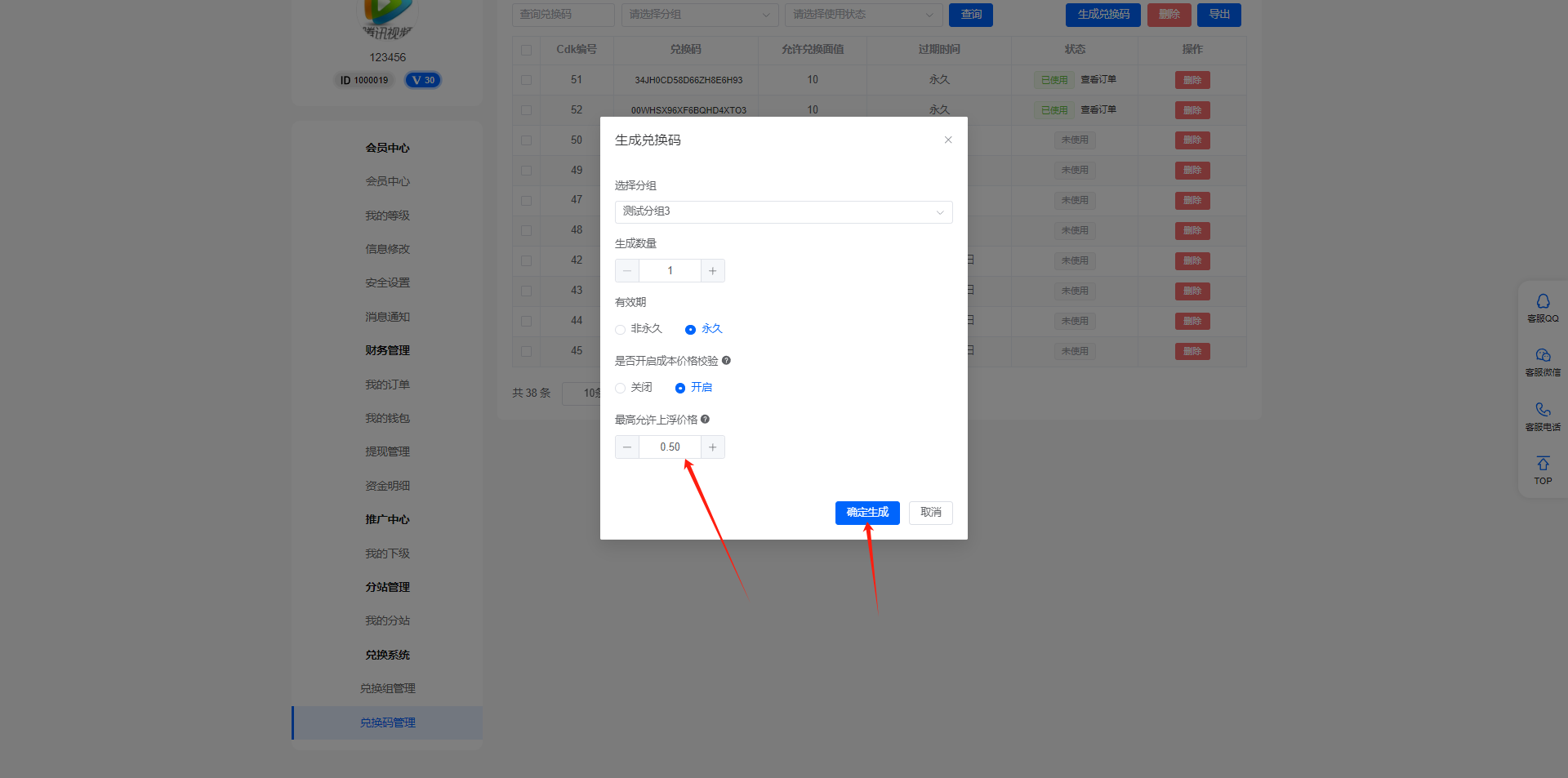The height and width of the screenshot is (778, 1568).
Task: Click the 生成数量 number input field
Action: [x=670, y=270]
